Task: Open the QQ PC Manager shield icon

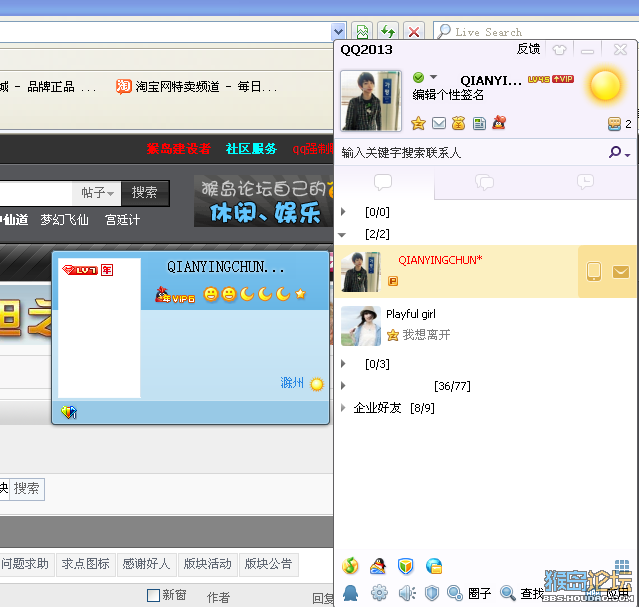Action: point(405,565)
